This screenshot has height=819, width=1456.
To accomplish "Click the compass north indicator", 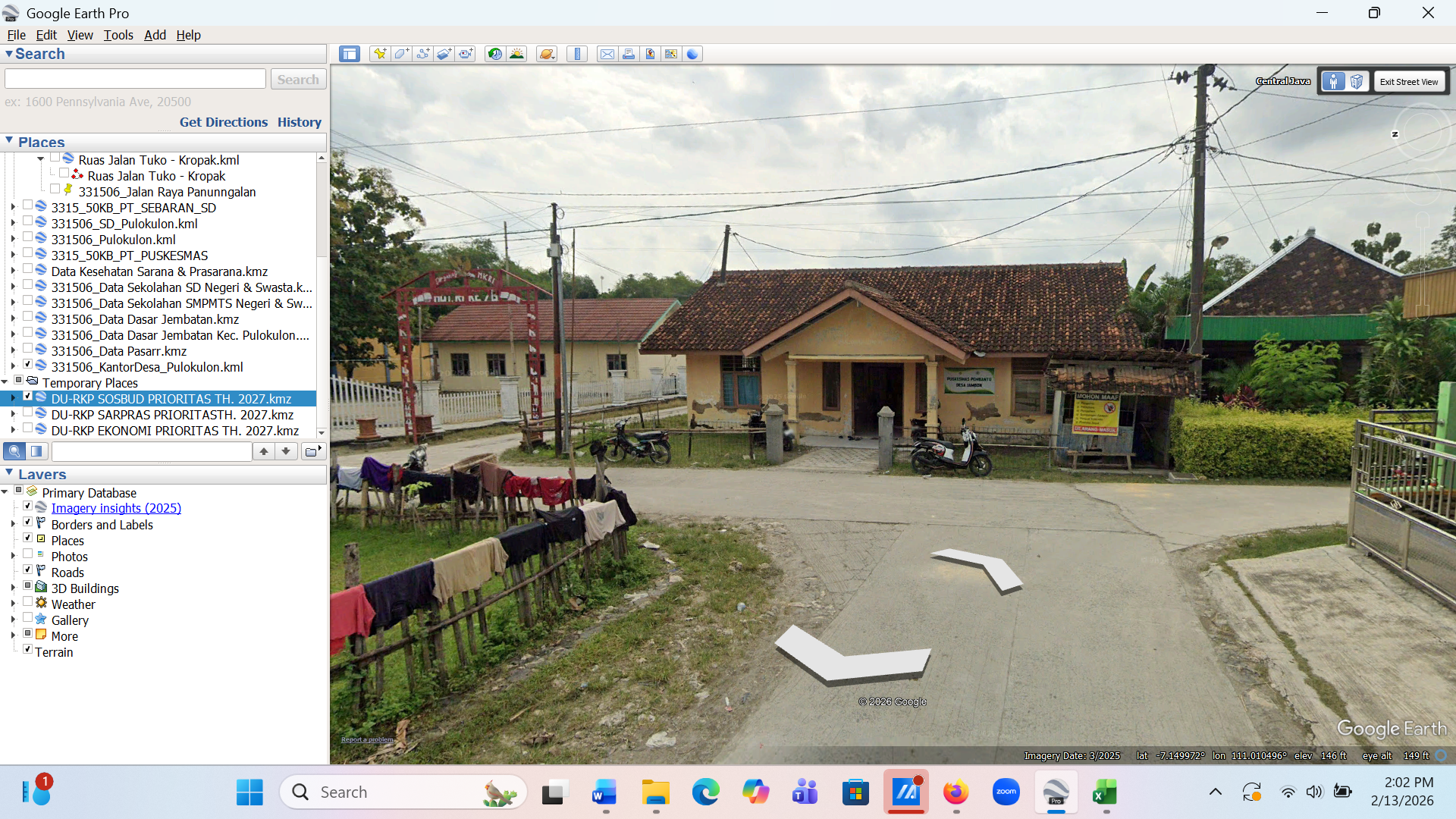I will pos(1395,134).
